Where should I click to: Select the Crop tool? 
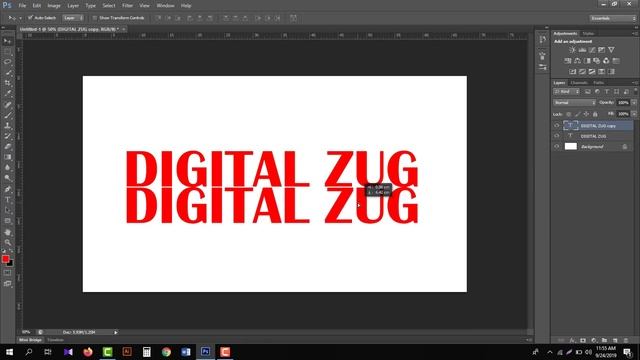tap(7, 83)
